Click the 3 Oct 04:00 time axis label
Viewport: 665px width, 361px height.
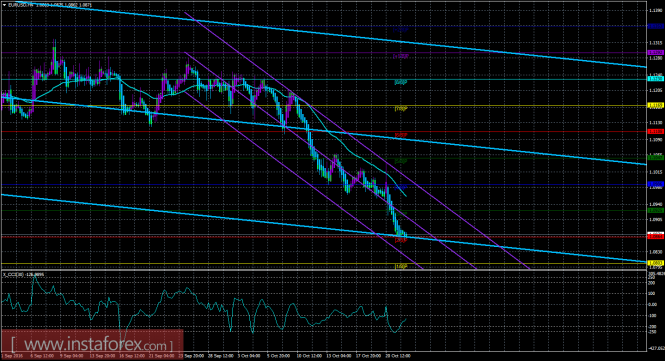tap(249, 356)
